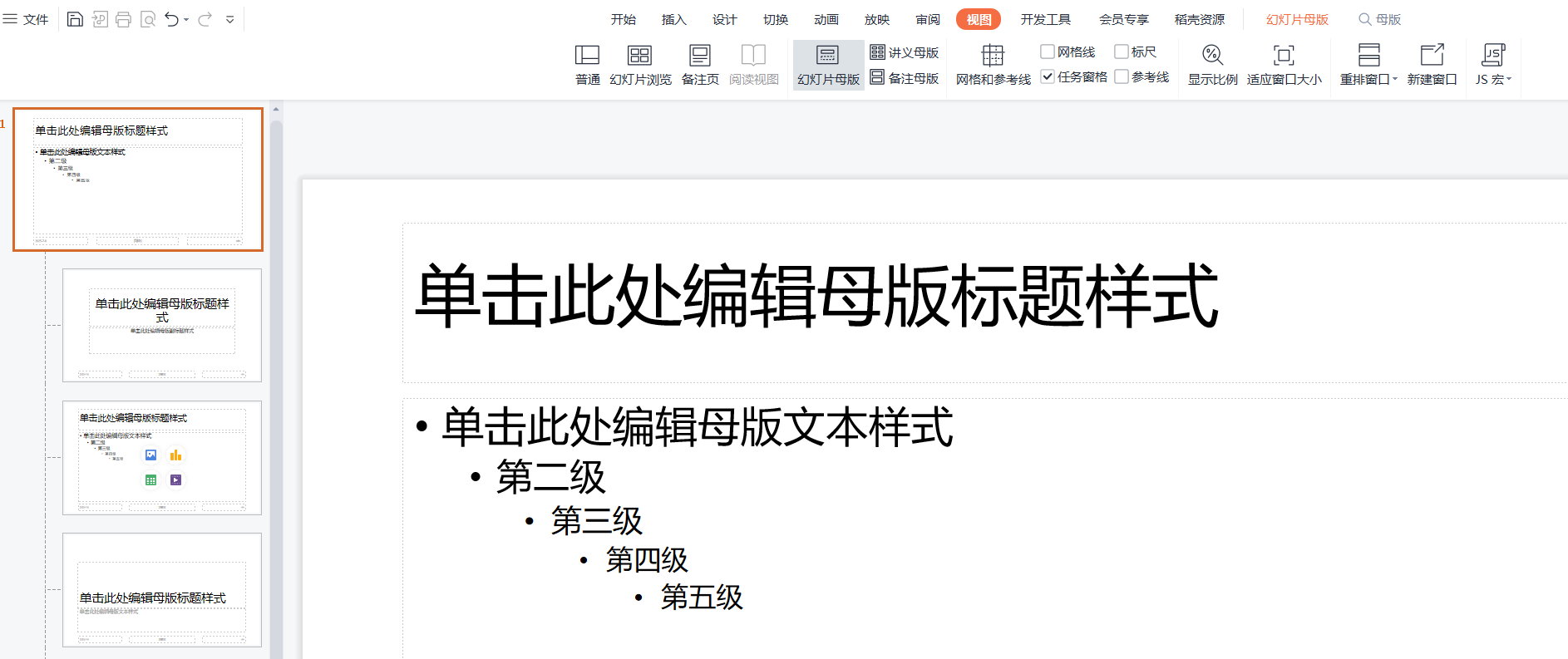Click the 重排窗口 arrange windows icon
Viewport: 1568px width, 659px height.
click(1368, 56)
